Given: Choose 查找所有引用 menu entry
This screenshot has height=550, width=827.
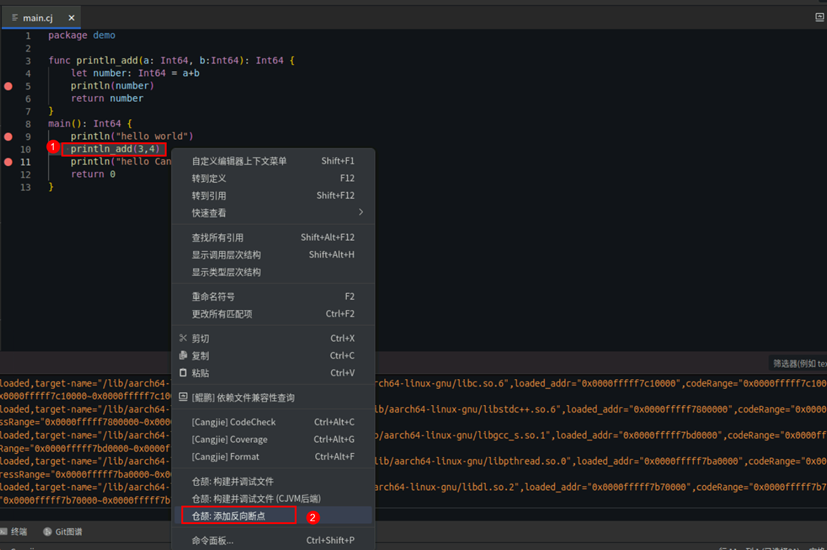Looking at the screenshot, I should point(273,237).
